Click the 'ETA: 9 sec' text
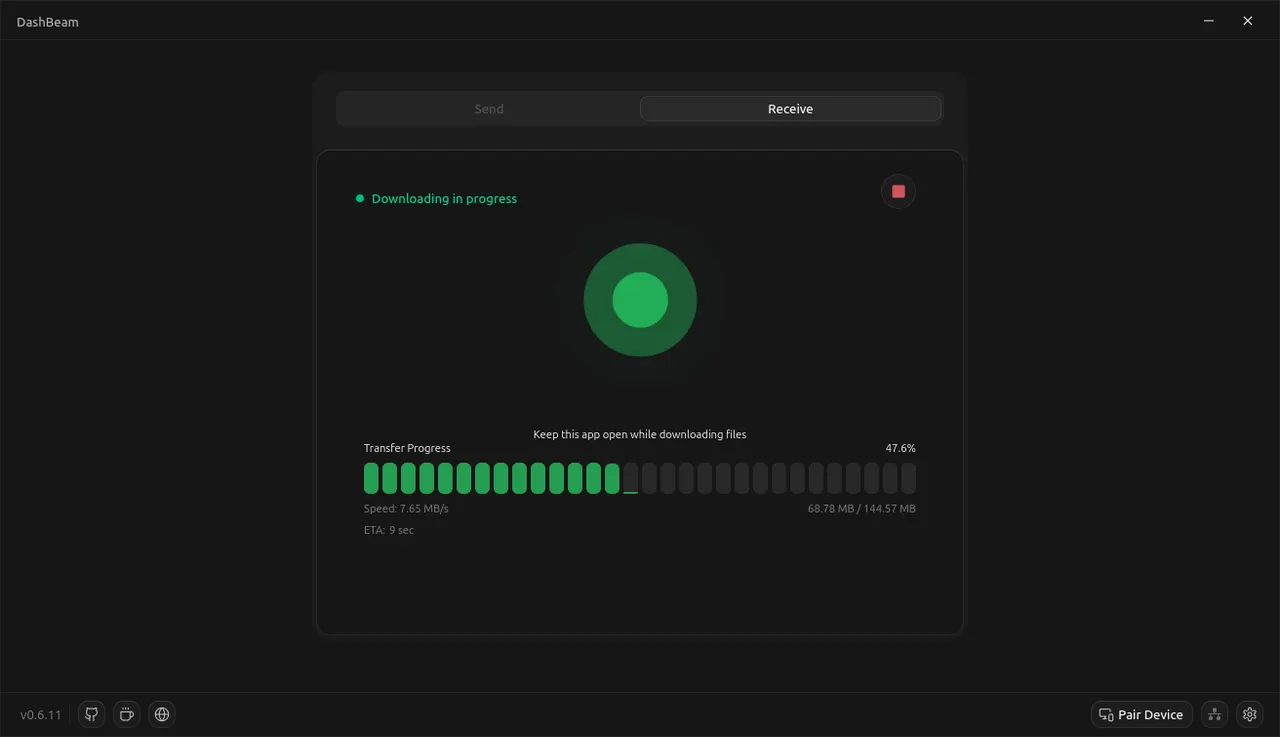This screenshot has width=1280, height=737. click(x=389, y=530)
